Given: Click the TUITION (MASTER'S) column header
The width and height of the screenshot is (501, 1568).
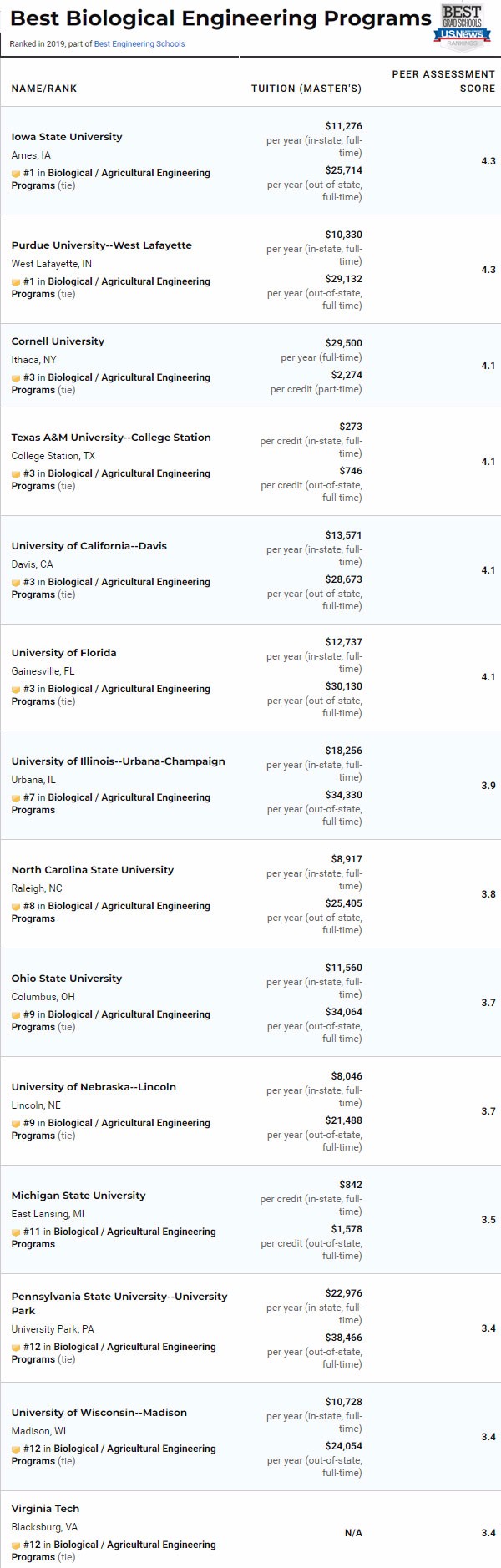Looking at the screenshot, I should pos(306,89).
